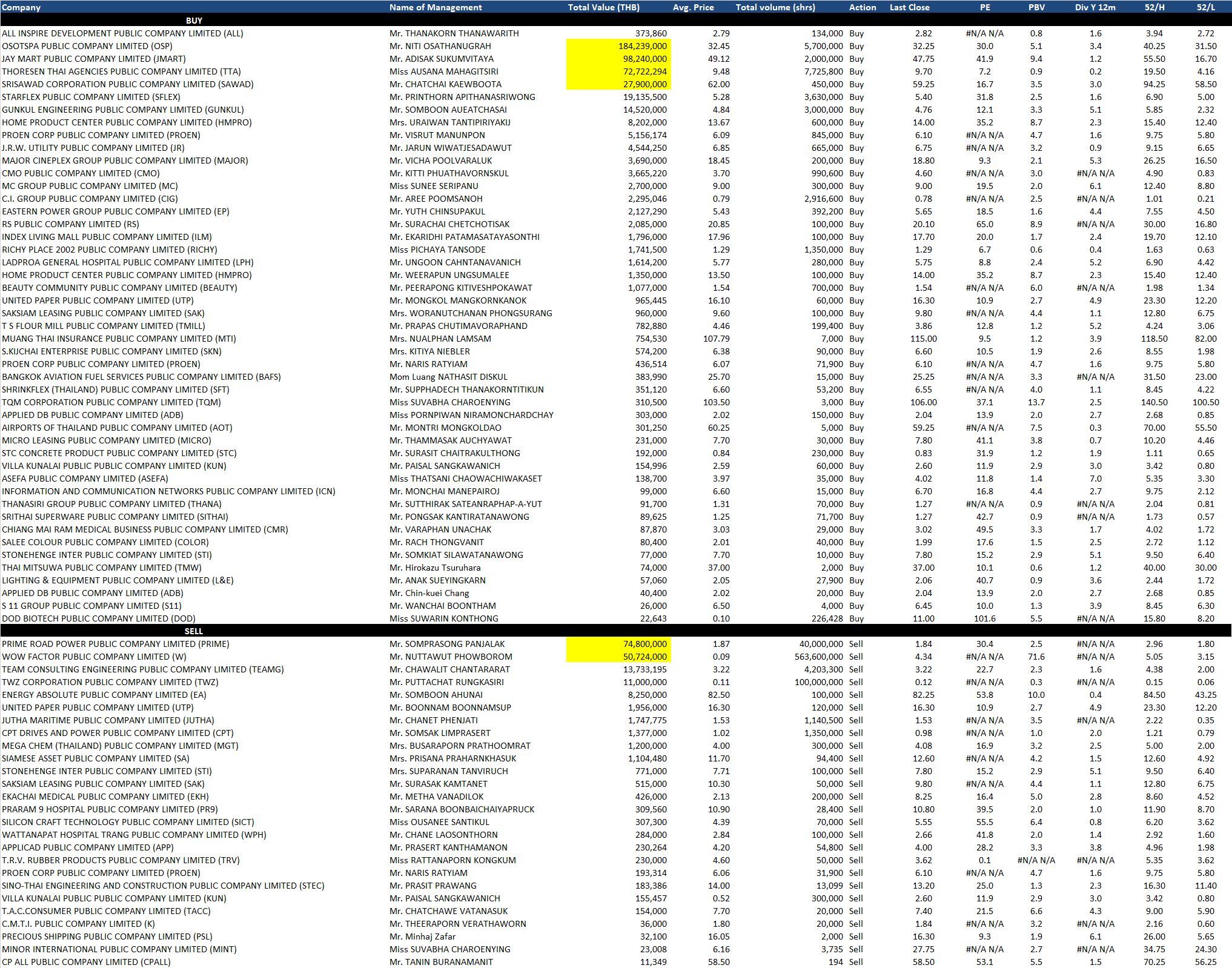Select INFORMATION AND COMMUNICATION NETWORKS (ICN) cell
This screenshot has height=968, width=1232.
pyautogui.click(x=168, y=491)
